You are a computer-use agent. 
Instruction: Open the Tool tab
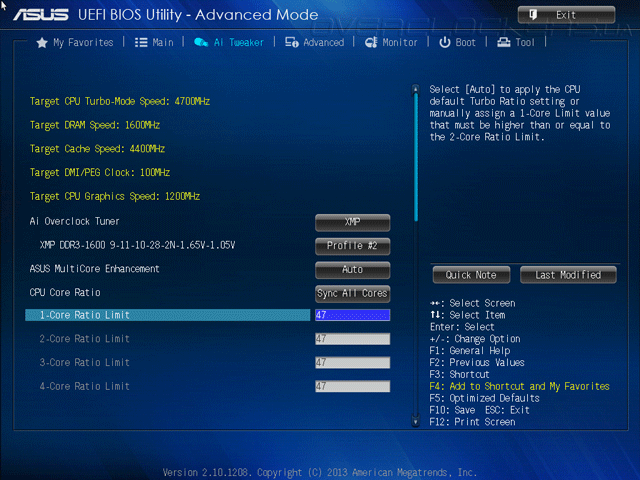[516, 42]
